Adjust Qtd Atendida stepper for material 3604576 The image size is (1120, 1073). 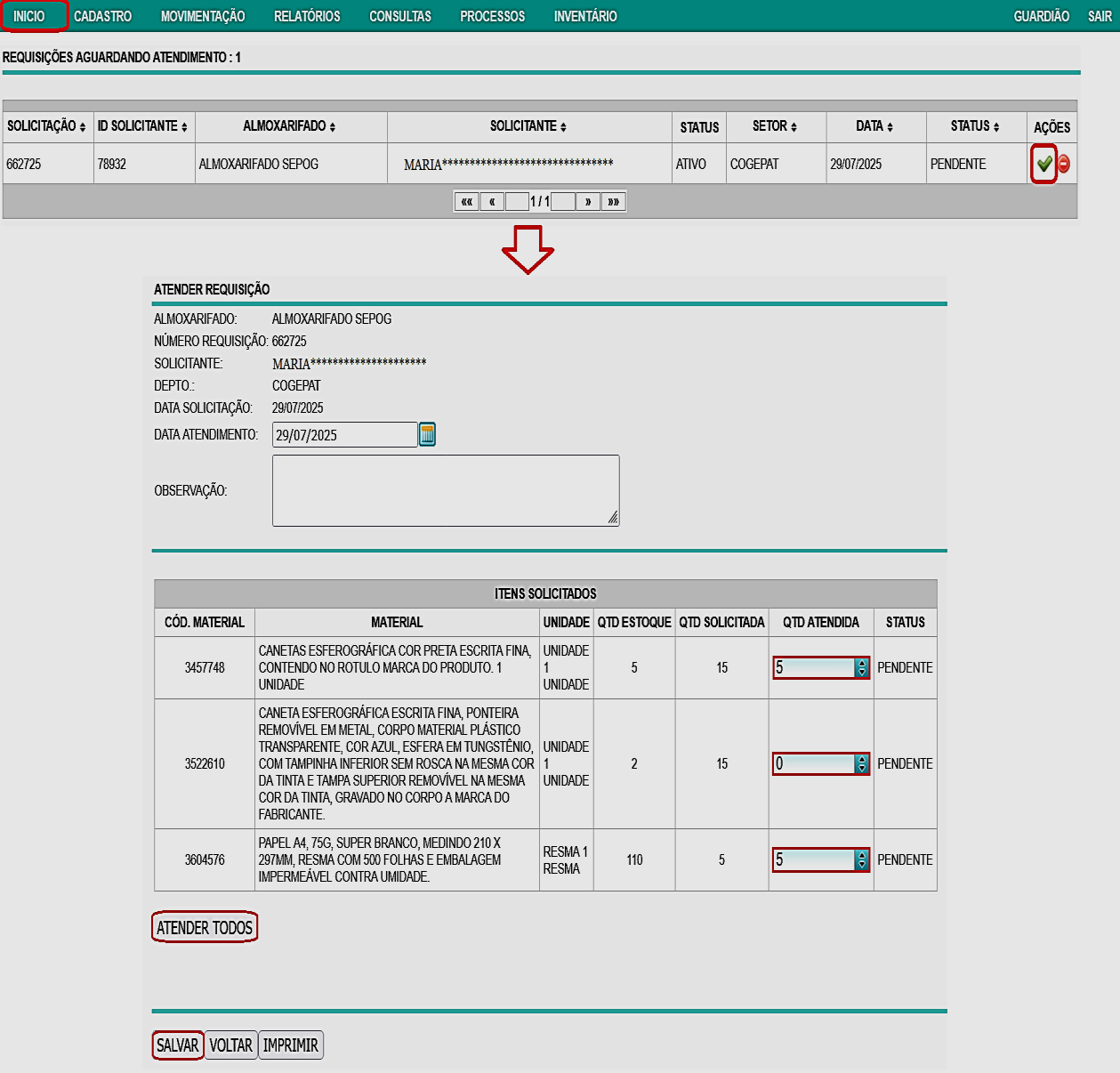coord(861,860)
